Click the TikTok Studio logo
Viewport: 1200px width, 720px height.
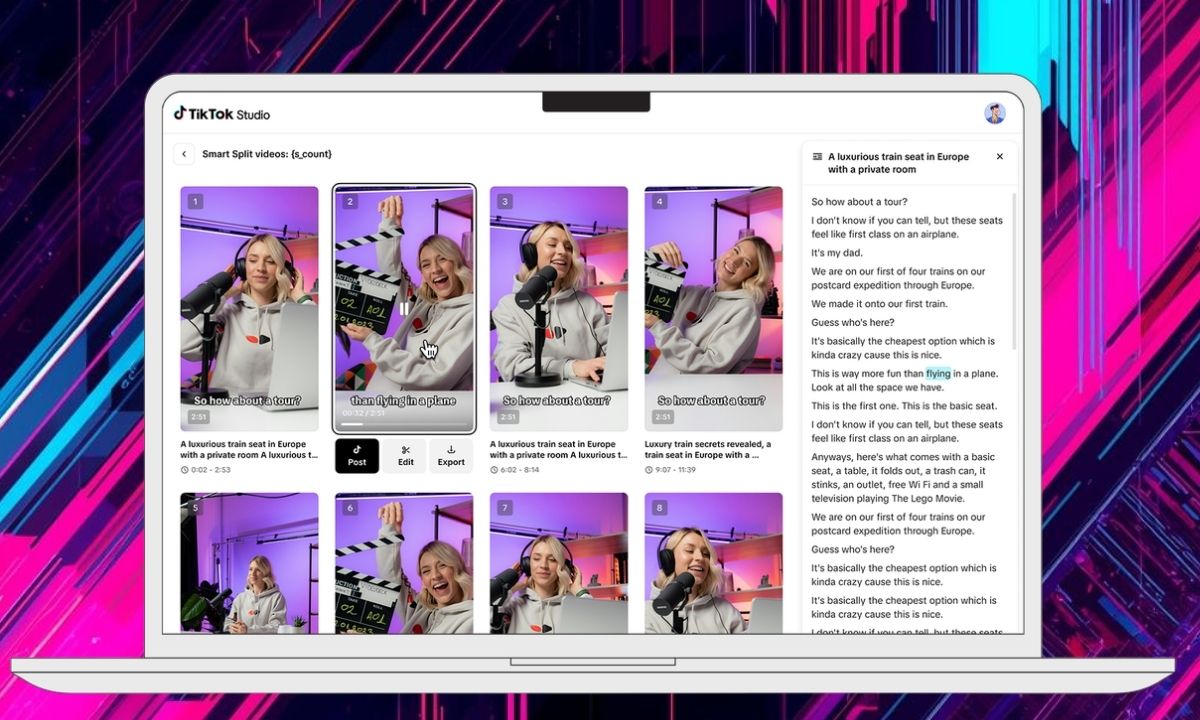(x=221, y=114)
